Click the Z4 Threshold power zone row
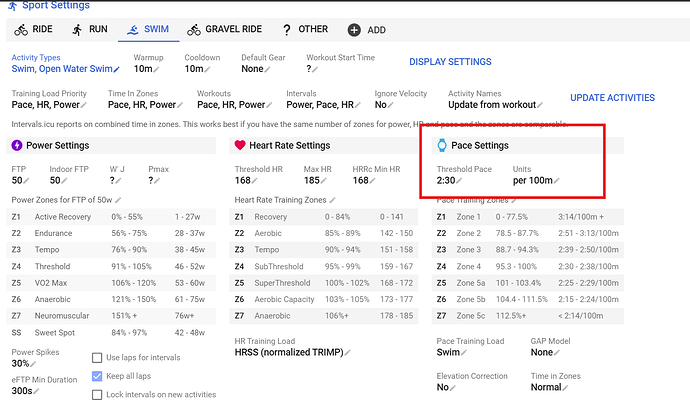Screen dimensions: 690x410 click(111, 267)
